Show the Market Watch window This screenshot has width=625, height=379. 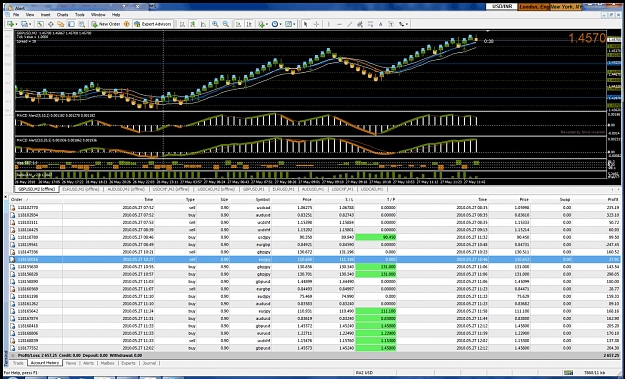[x=40, y=24]
